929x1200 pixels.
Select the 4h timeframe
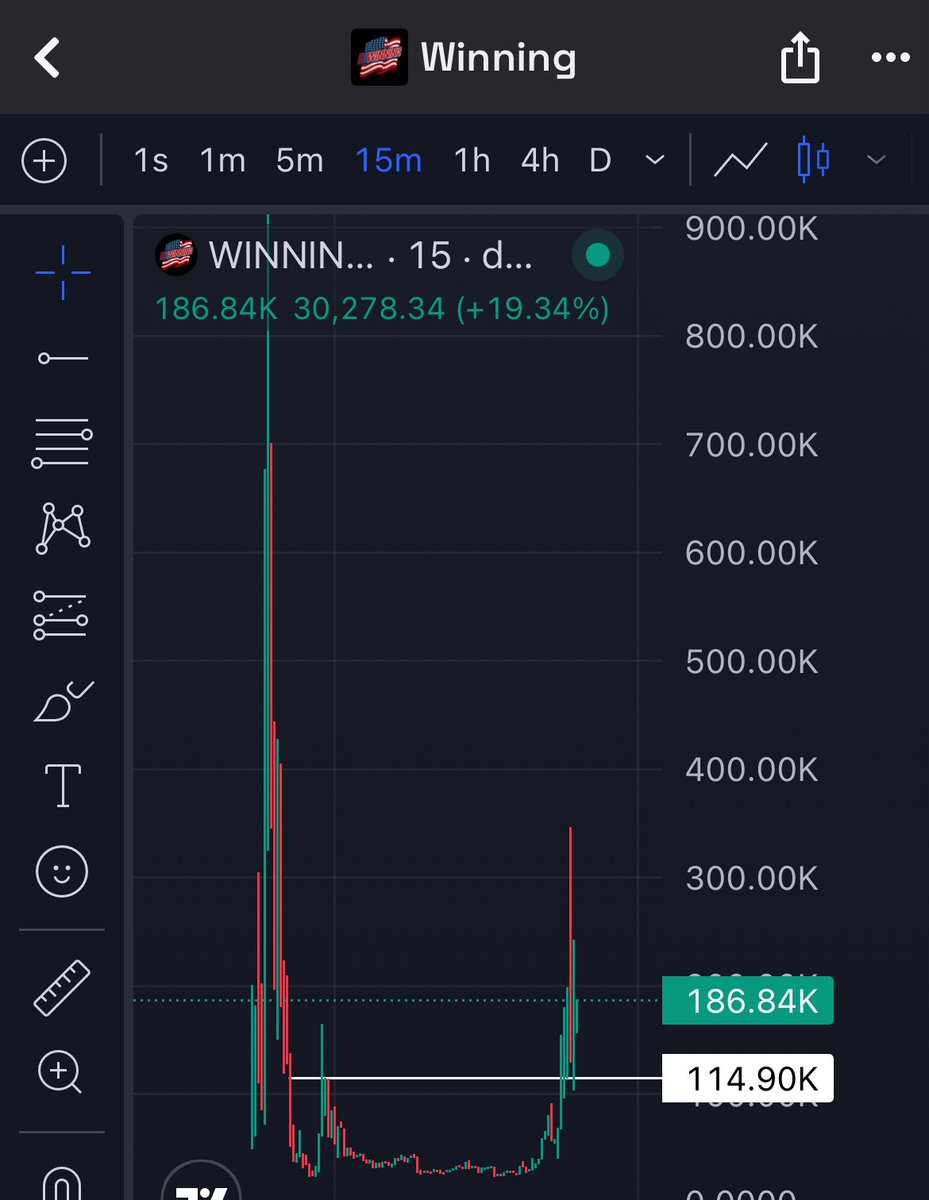540,160
